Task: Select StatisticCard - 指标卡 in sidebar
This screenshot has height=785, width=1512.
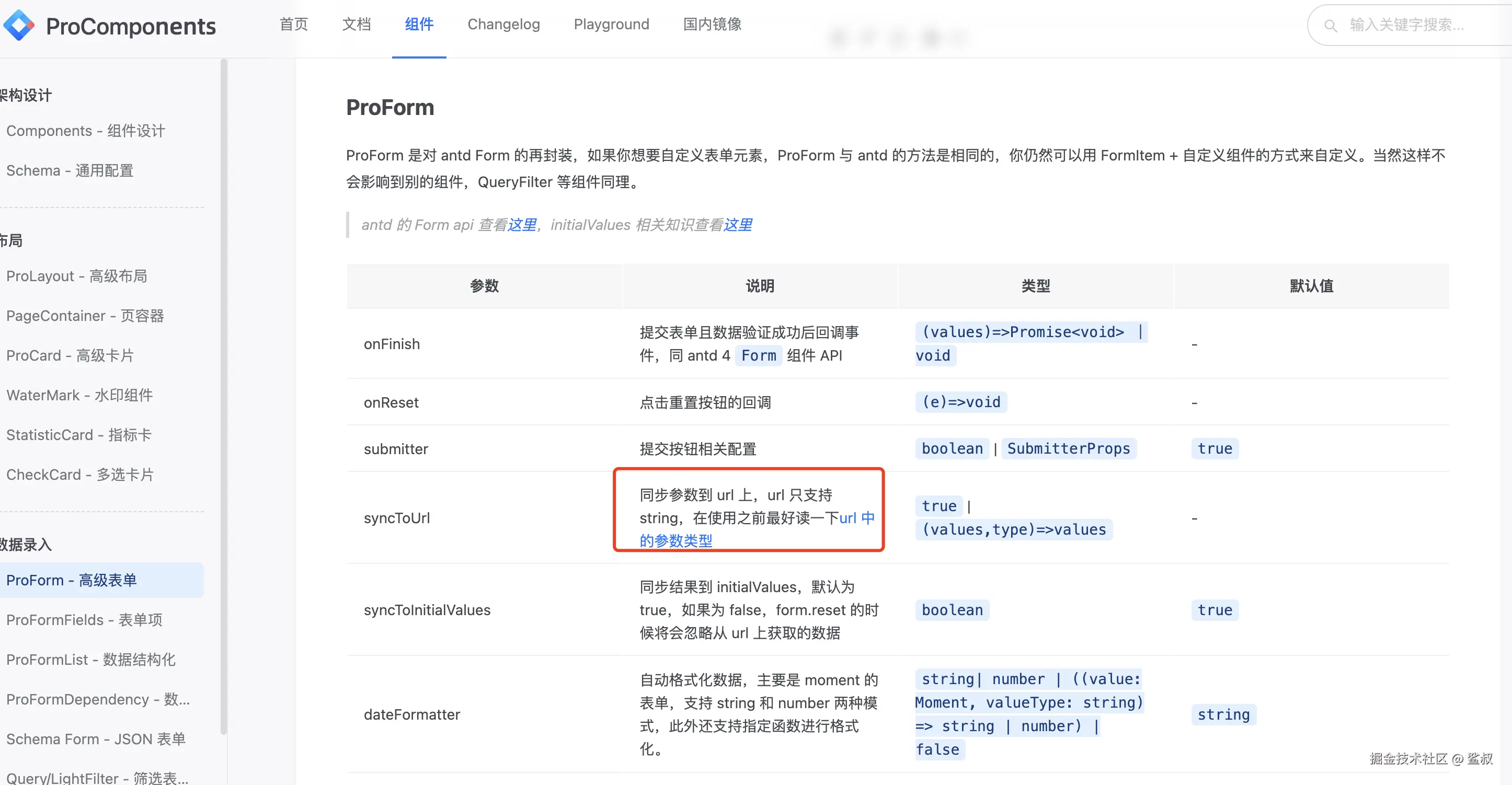Action: [78, 435]
